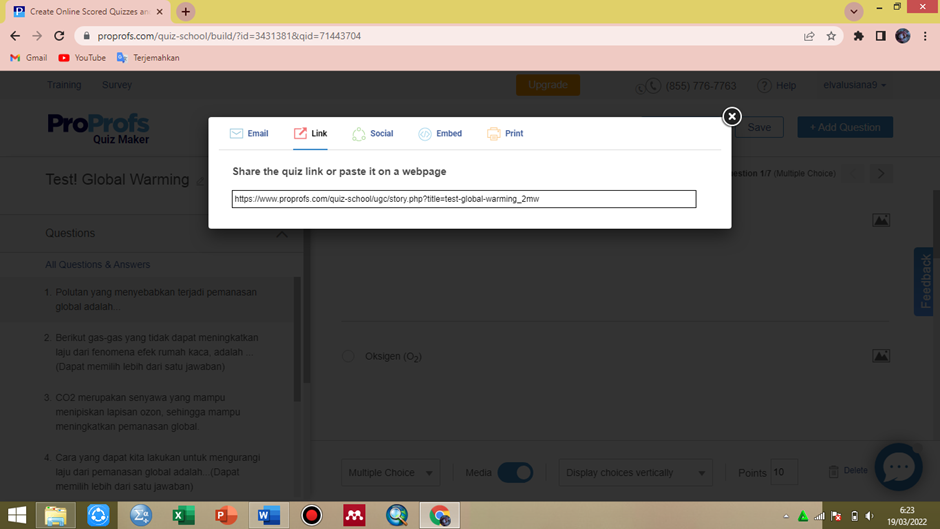Open the tab search dropdown
This screenshot has width=940, height=529.
(854, 11)
